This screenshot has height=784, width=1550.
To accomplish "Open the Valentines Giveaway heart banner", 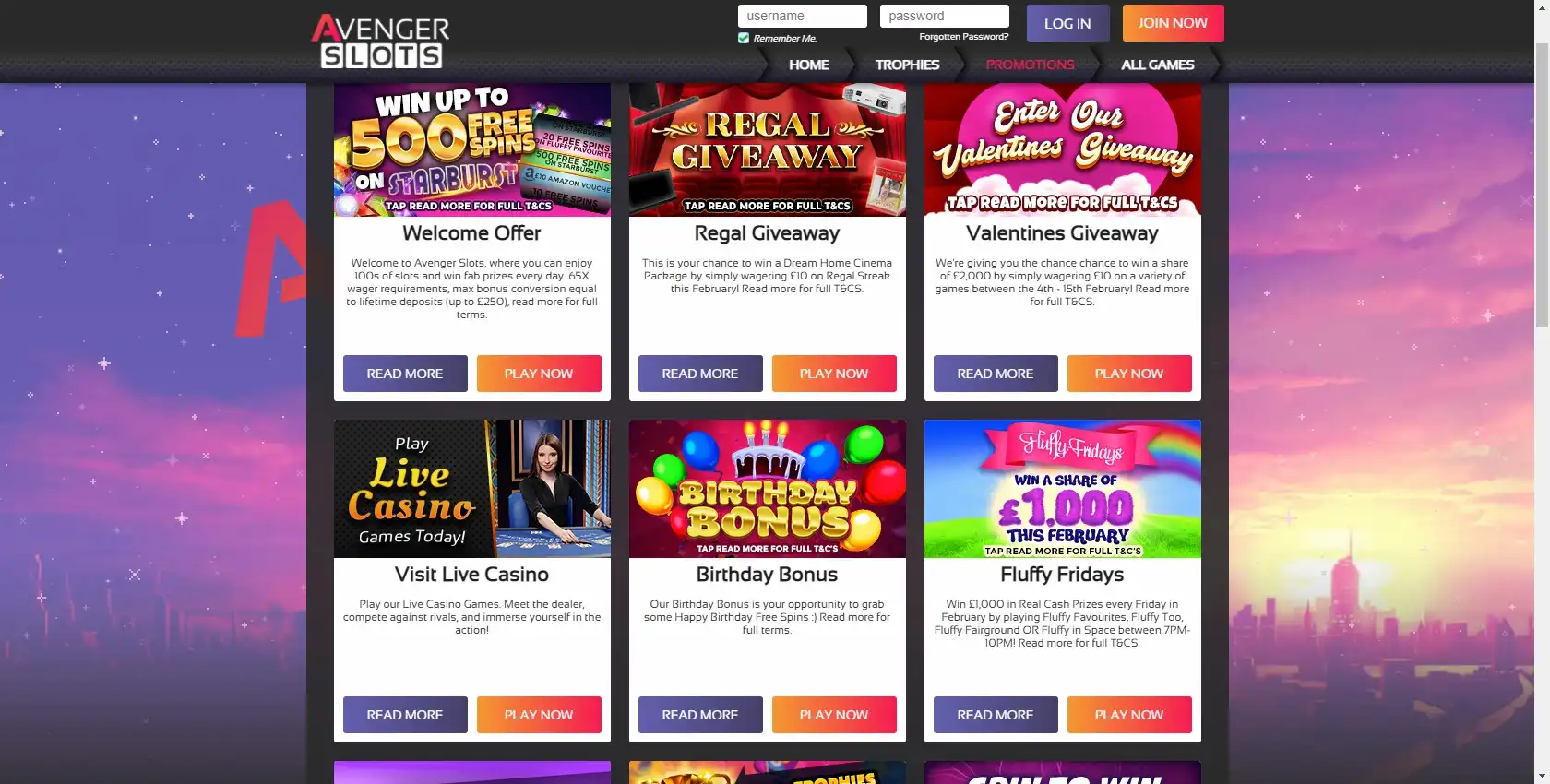I will pyautogui.click(x=1063, y=149).
